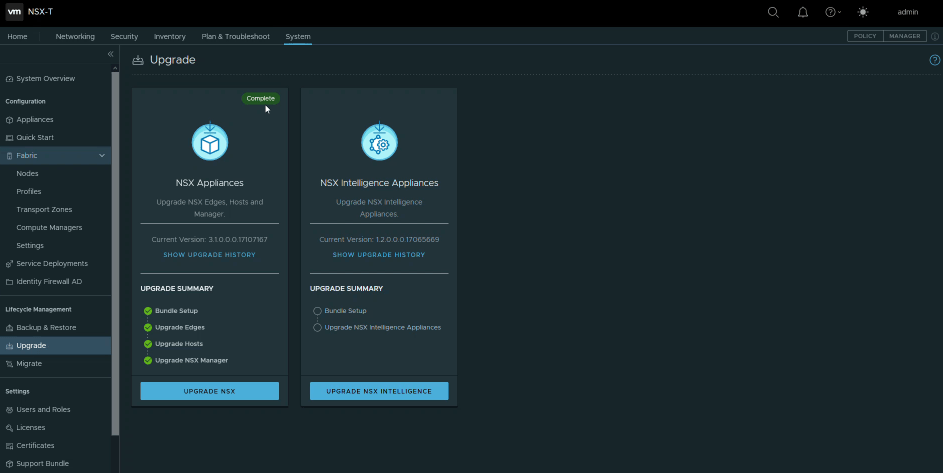Toggle the light/dark theme sun icon
943x473 pixels.
pos(863,12)
